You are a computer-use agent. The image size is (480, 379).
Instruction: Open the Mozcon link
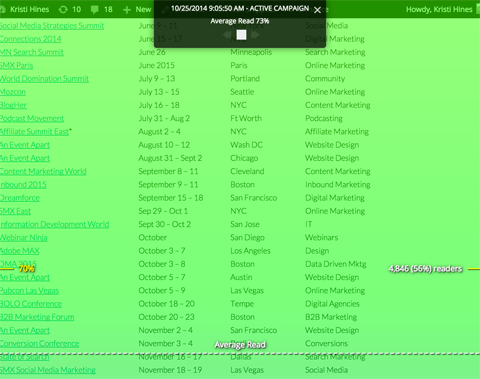13,92
